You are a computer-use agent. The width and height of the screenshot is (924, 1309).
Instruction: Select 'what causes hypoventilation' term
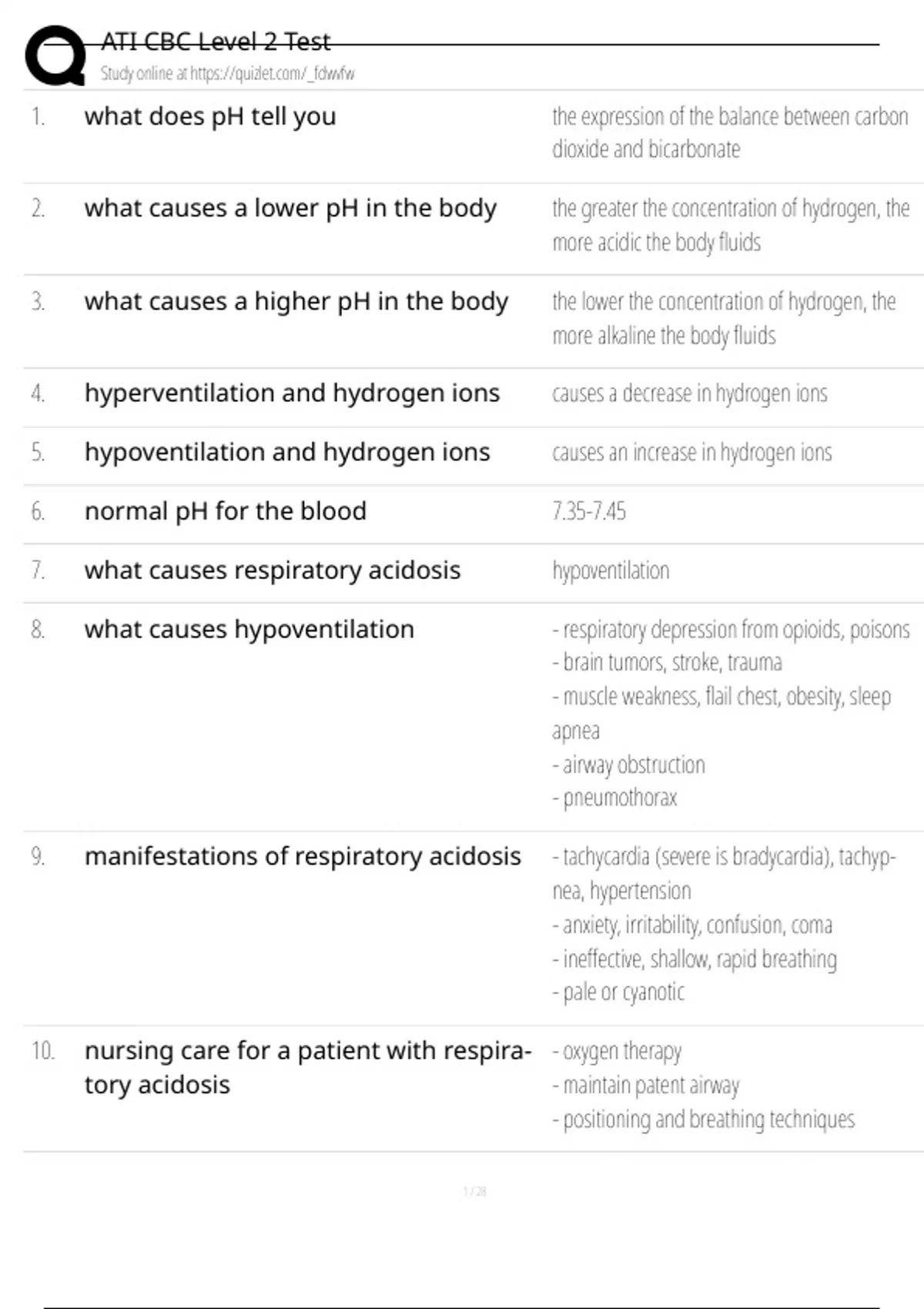249,630
